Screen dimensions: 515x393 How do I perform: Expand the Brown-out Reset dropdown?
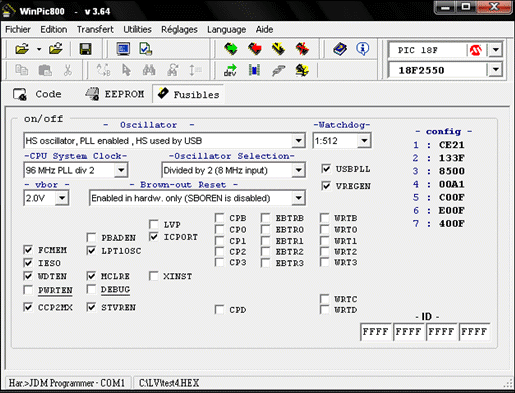(x=299, y=198)
